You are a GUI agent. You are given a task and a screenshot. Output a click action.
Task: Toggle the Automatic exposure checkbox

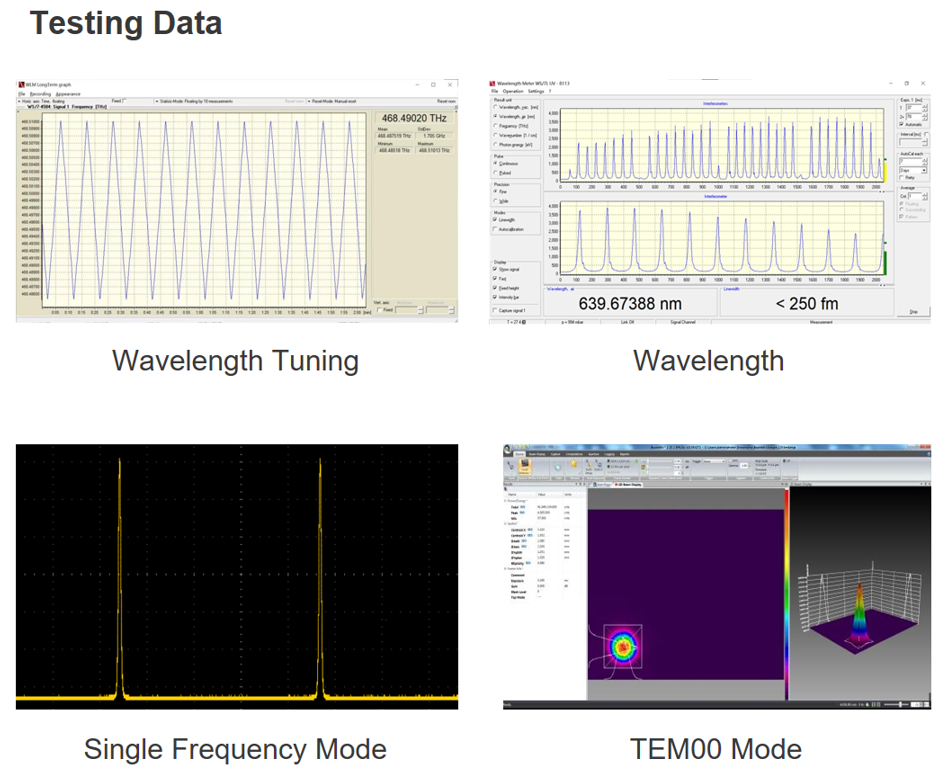[899, 124]
